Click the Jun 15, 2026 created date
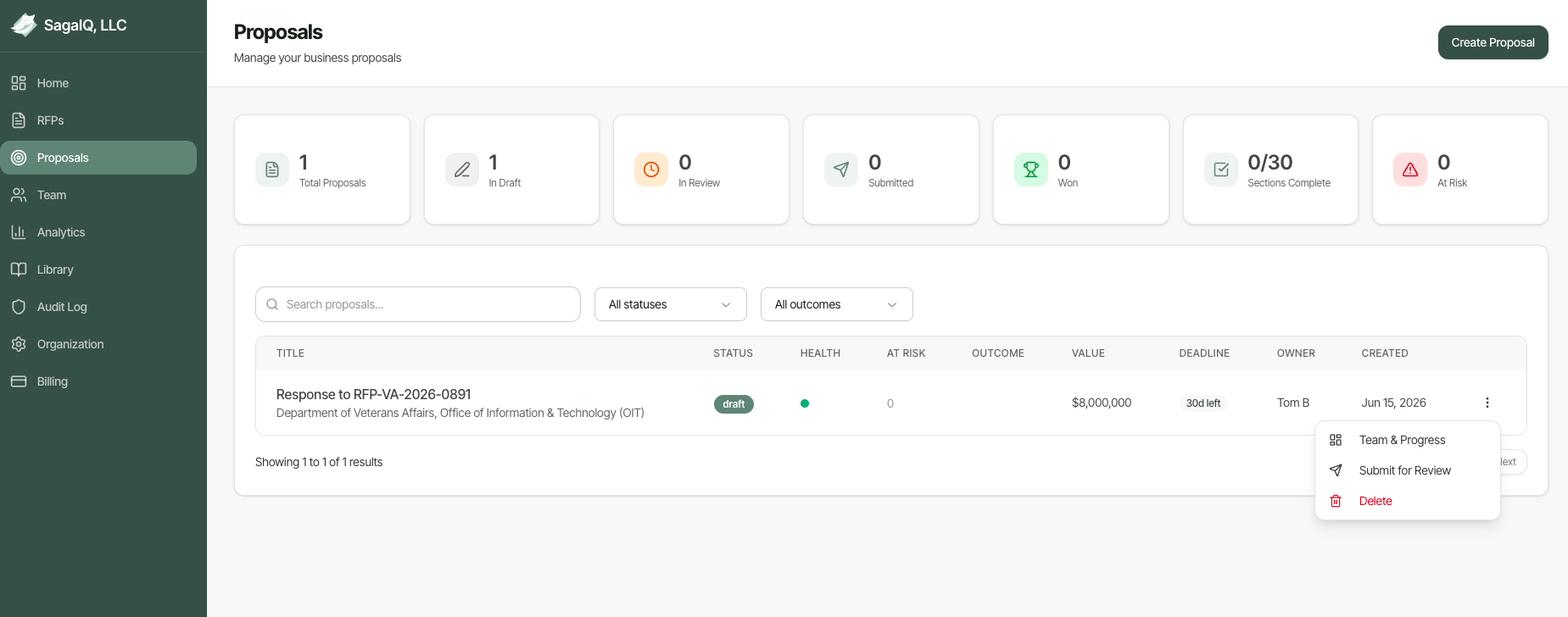The image size is (1568, 617). pyautogui.click(x=1393, y=403)
